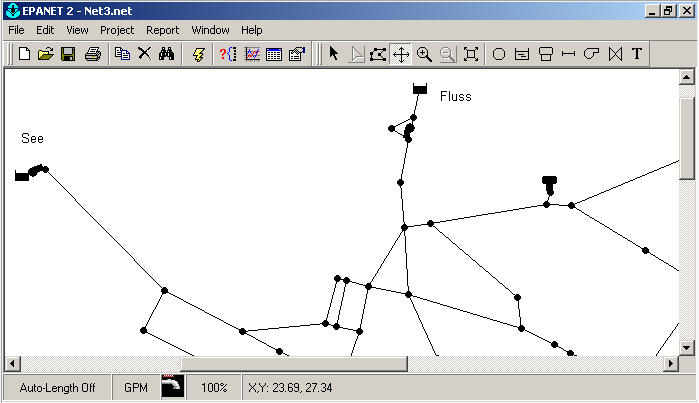Open the View menu
Image resolution: width=699 pixels, height=403 pixels.
[77, 30]
